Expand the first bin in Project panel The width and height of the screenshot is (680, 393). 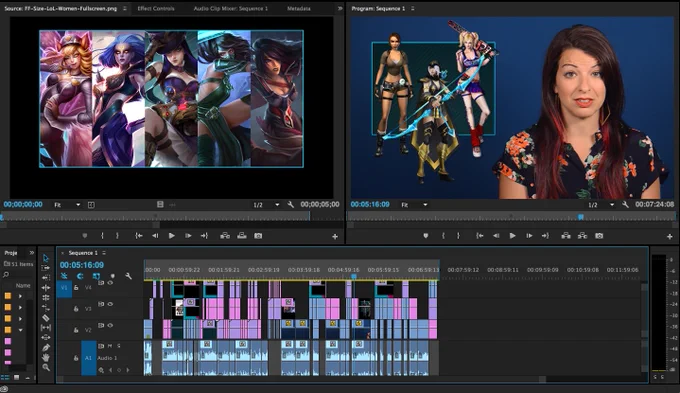20,296
